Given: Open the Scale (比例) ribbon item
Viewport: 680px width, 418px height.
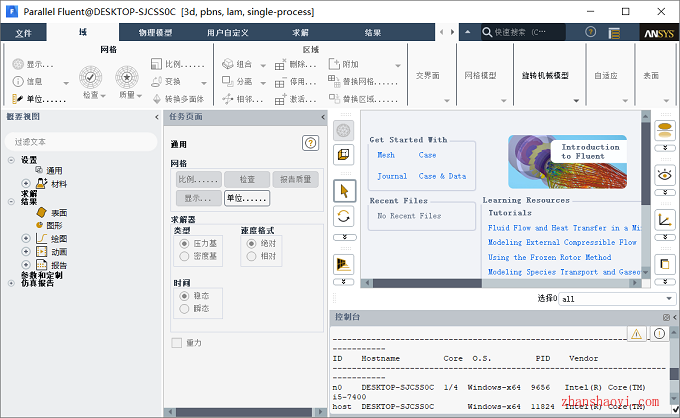Looking at the screenshot, I should (x=178, y=65).
